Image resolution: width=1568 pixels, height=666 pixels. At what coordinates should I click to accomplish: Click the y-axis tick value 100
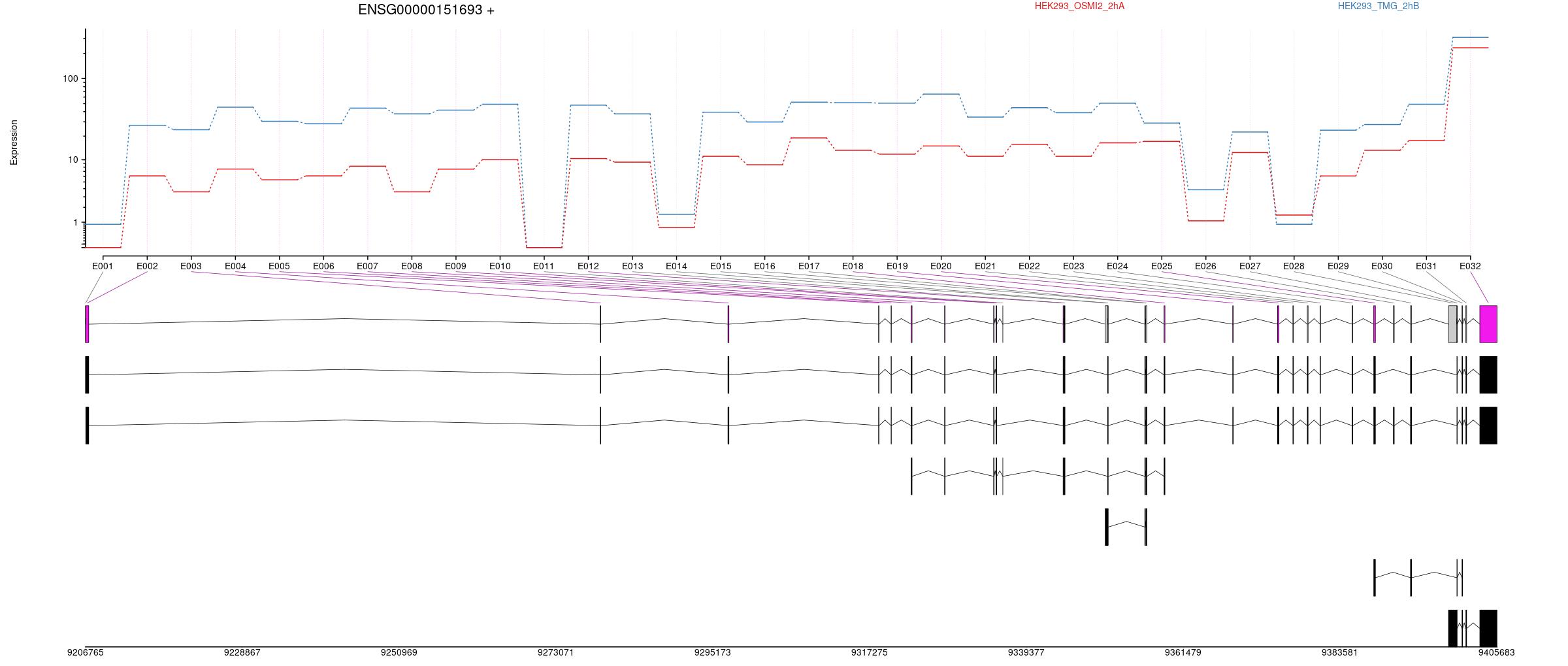(x=70, y=78)
